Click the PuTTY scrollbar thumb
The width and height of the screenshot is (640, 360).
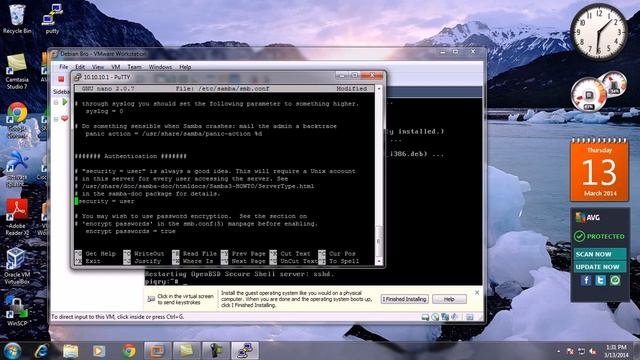click(x=379, y=241)
